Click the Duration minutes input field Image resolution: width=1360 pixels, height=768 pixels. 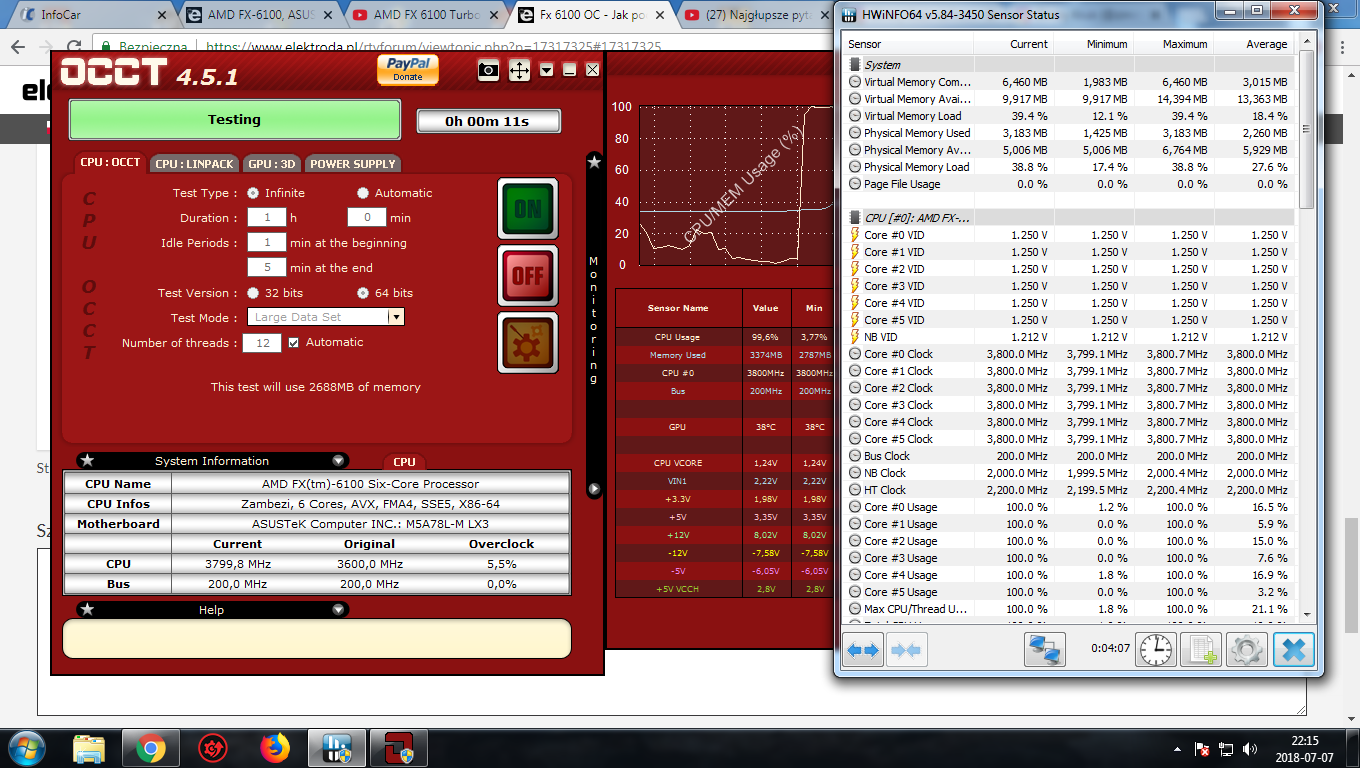(367, 217)
